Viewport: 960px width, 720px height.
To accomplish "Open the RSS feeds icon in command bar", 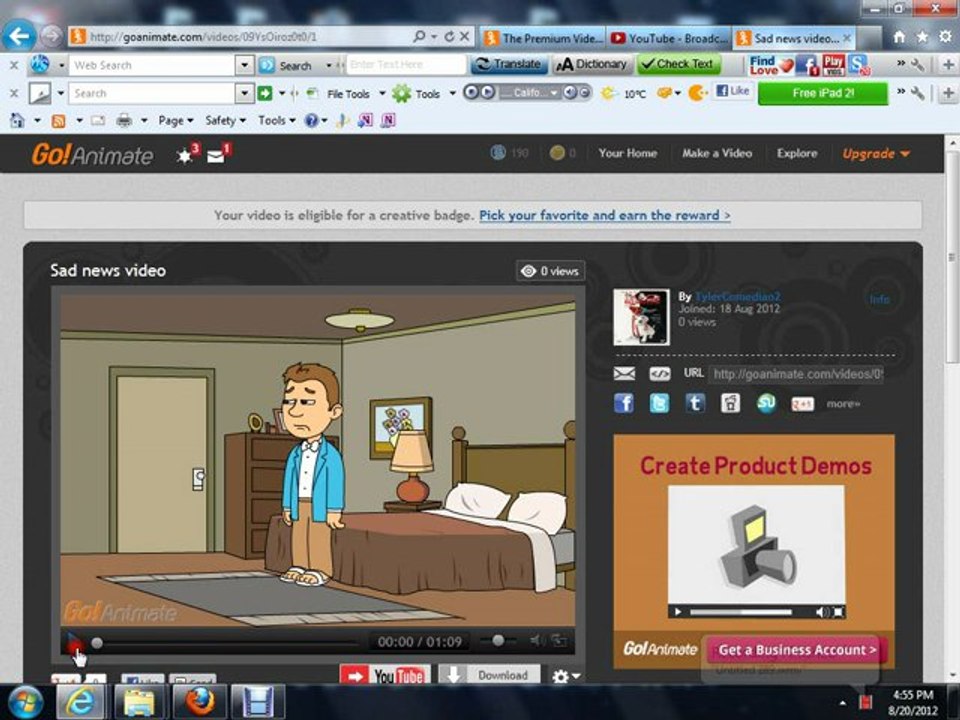I will (x=58, y=121).
